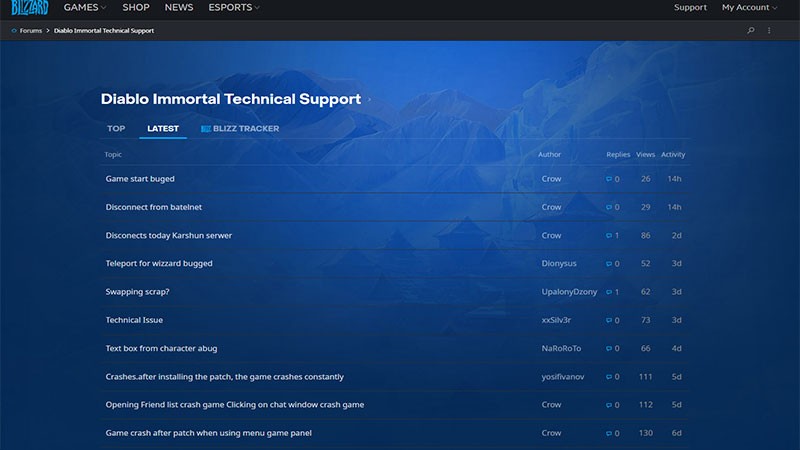
Task: Click 130 views on Game crash after patch row
Action: coord(645,433)
